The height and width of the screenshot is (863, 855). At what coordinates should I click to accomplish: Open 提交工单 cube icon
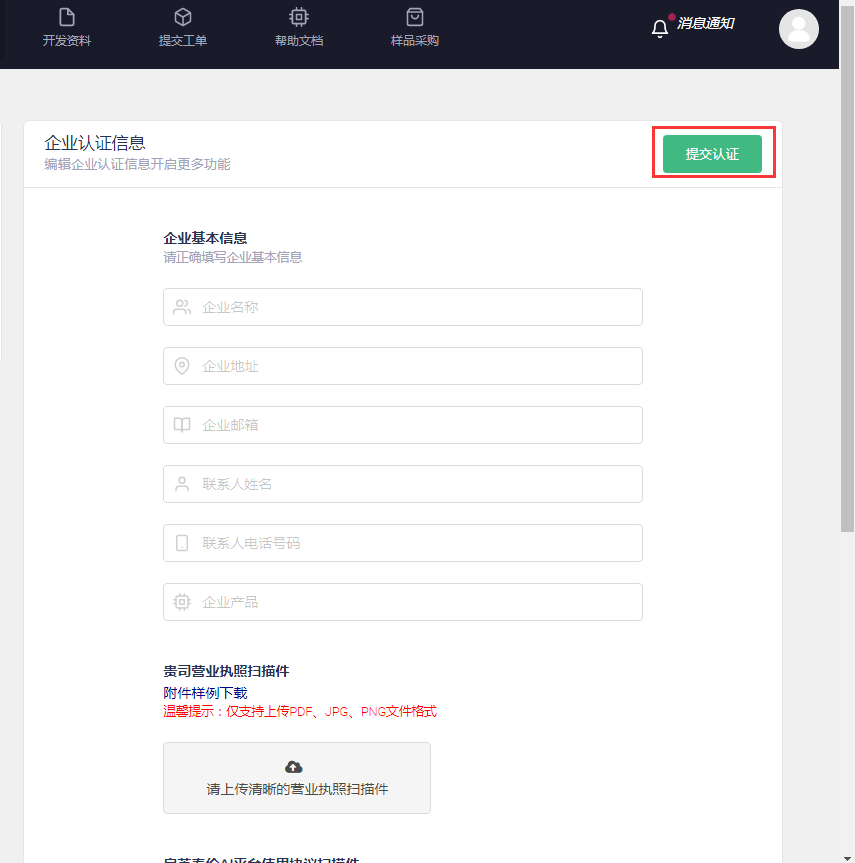point(183,17)
